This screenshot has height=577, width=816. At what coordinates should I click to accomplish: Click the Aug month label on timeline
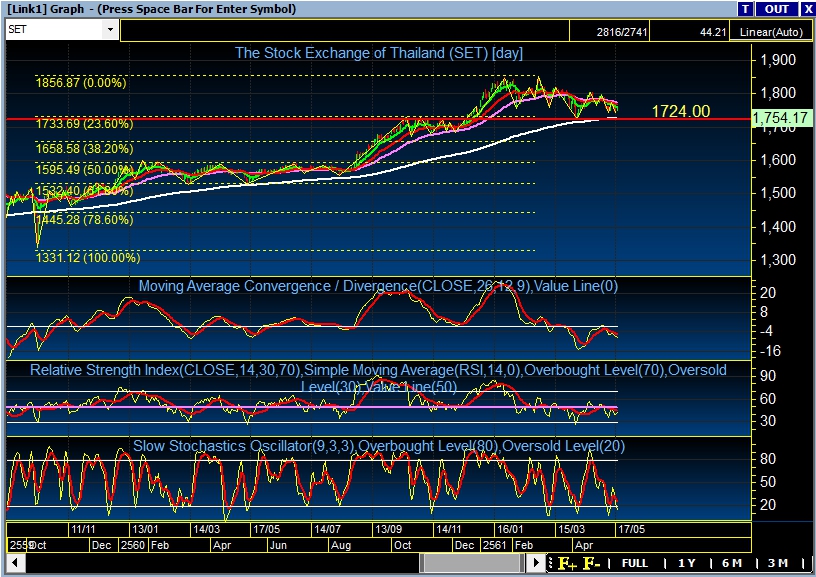341,545
